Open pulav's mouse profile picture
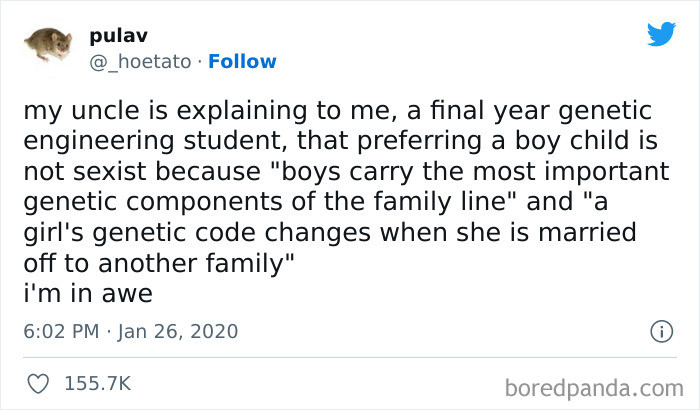The image size is (700, 410). 46,44
